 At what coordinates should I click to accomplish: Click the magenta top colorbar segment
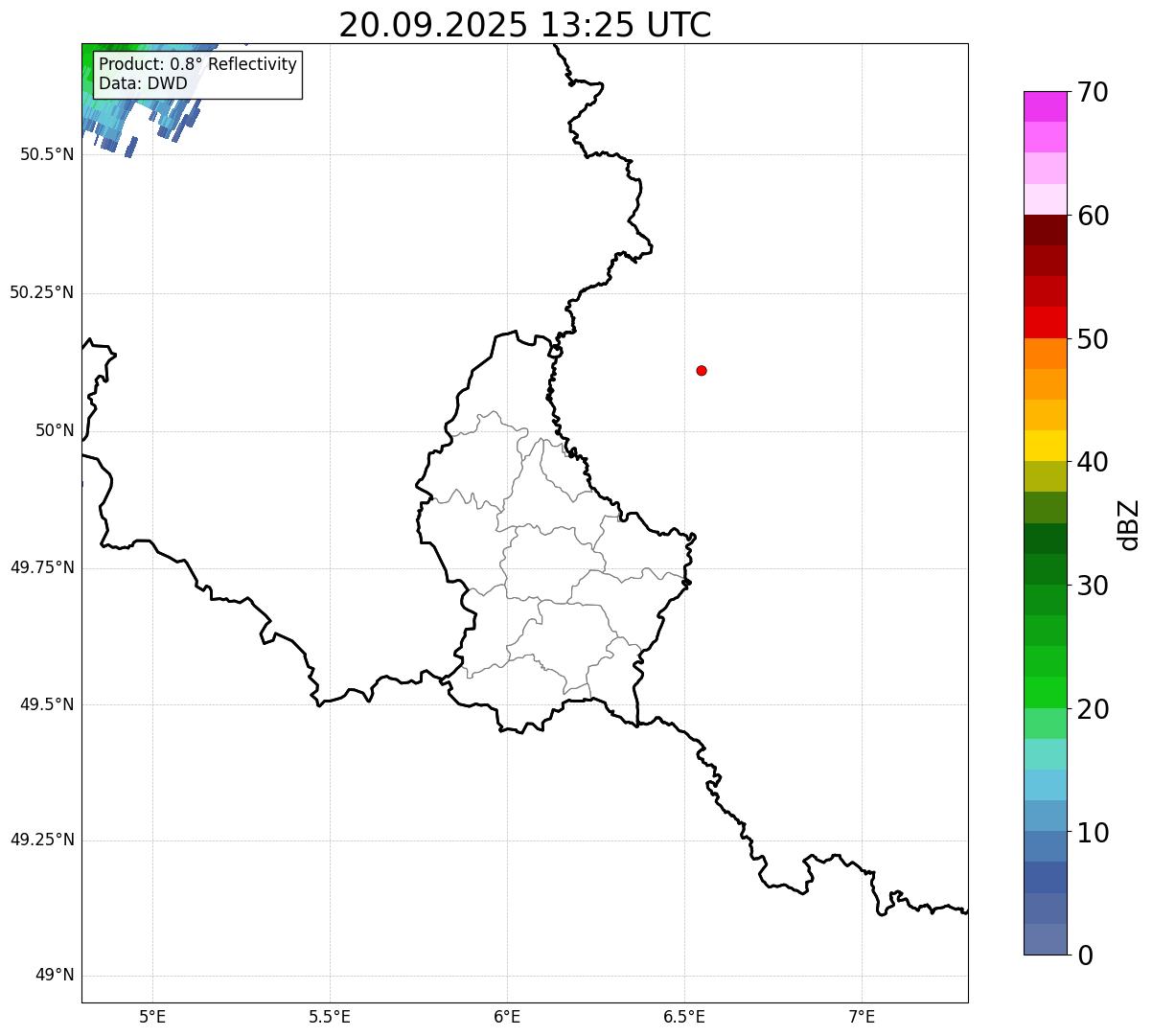1045,106
